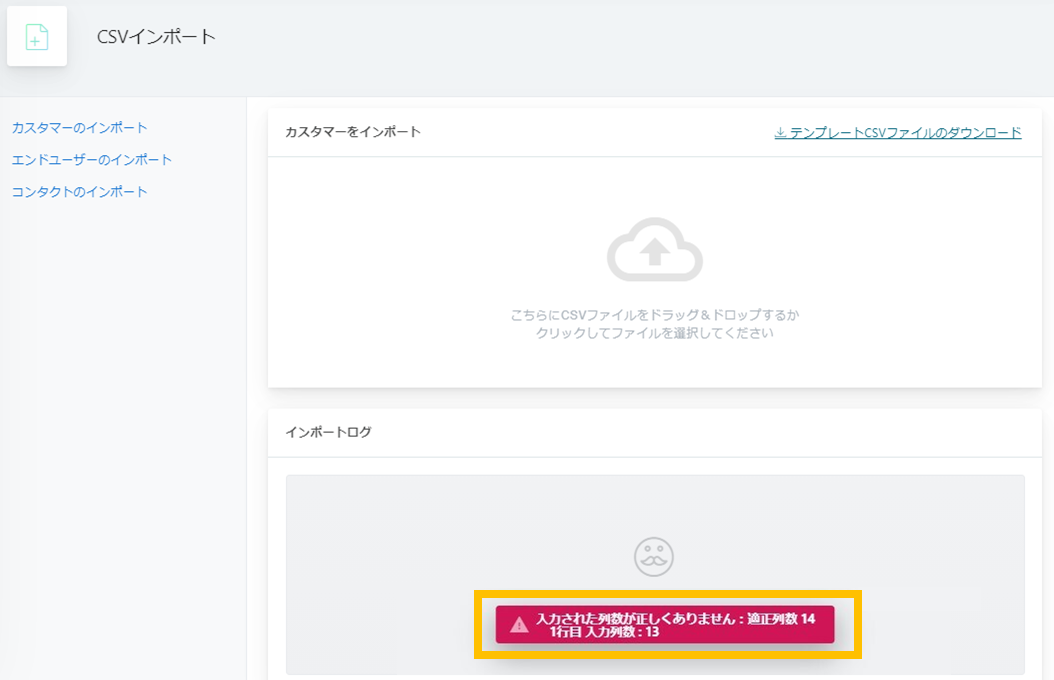Open コンタクトのインポート in the sidebar
This screenshot has width=1054, height=680.
[x=79, y=192]
